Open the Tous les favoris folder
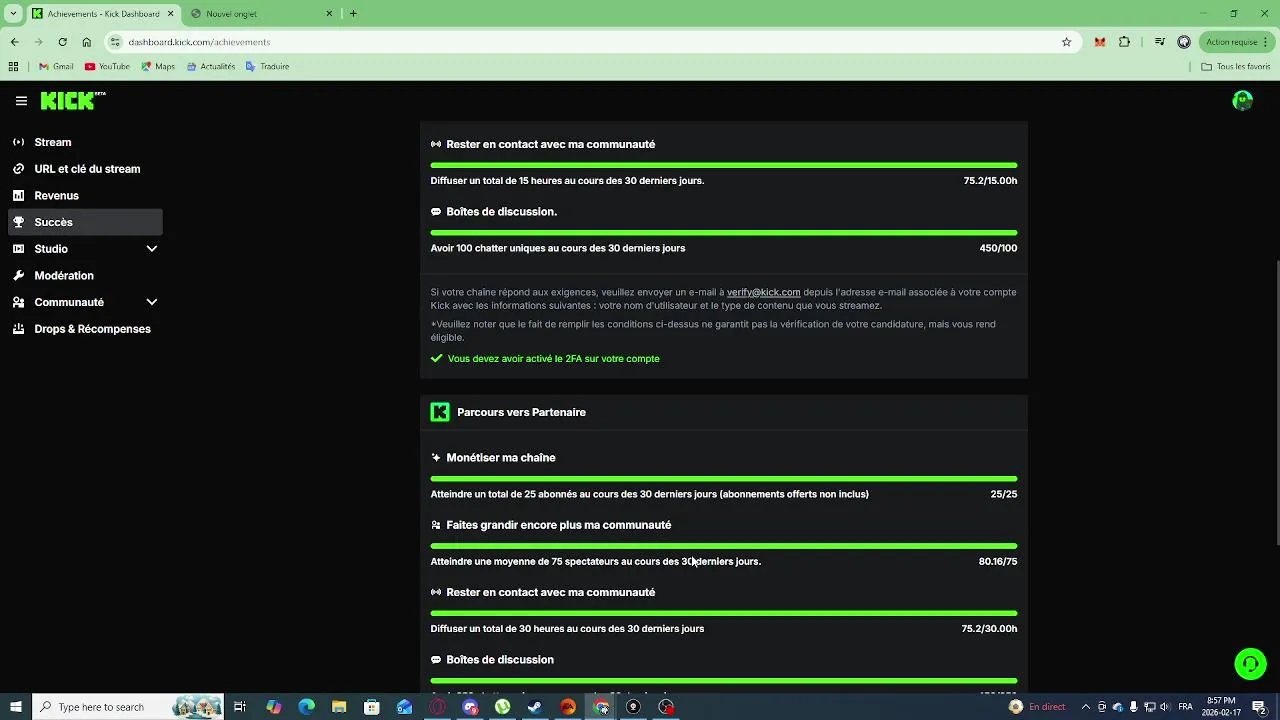 (x=1236, y=67)
